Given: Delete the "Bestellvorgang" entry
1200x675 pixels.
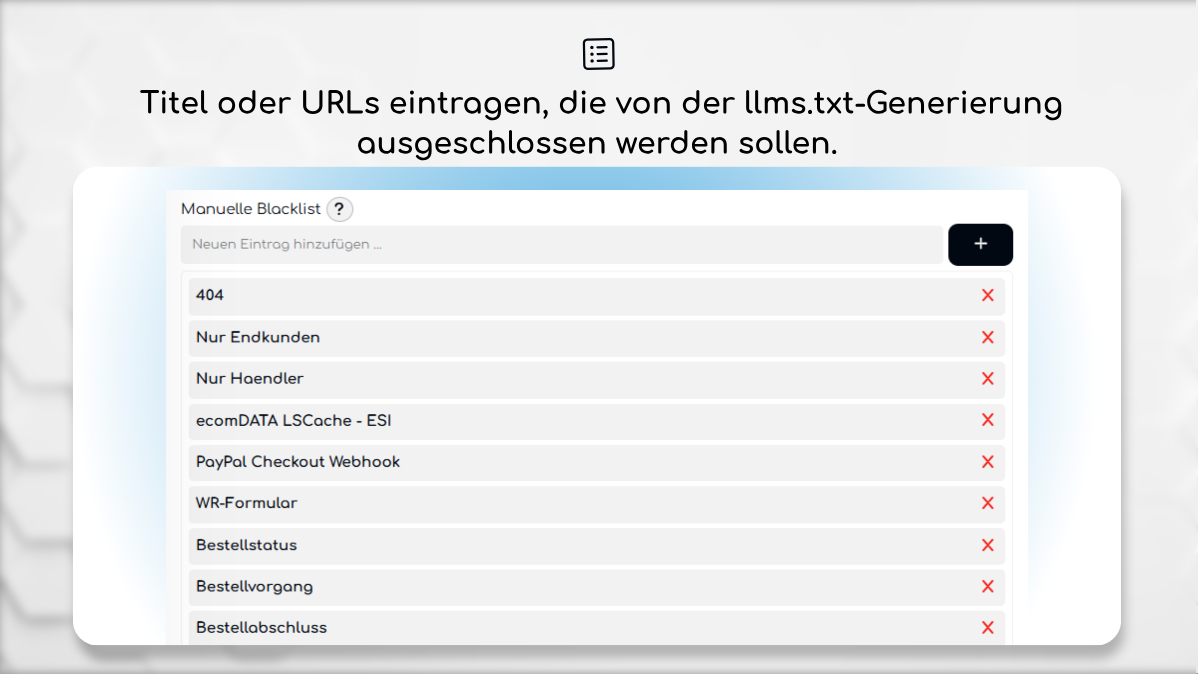Looking at the screenshot, I should pos(988,587).
